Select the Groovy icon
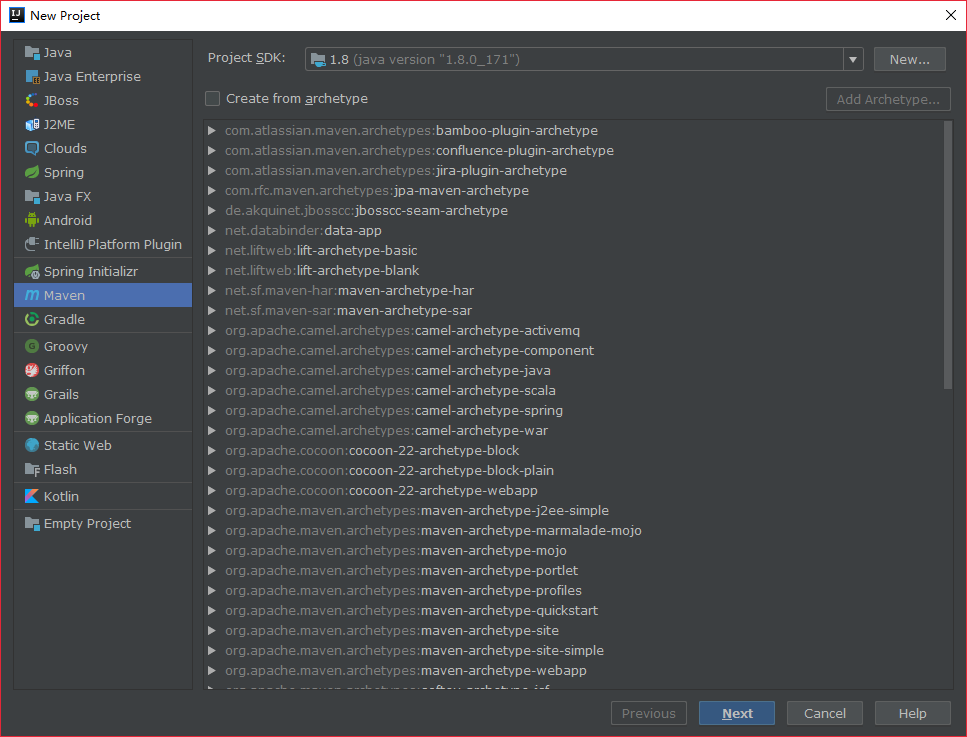The width and height of the screenshot is (967, 737). tap(32, 347)
